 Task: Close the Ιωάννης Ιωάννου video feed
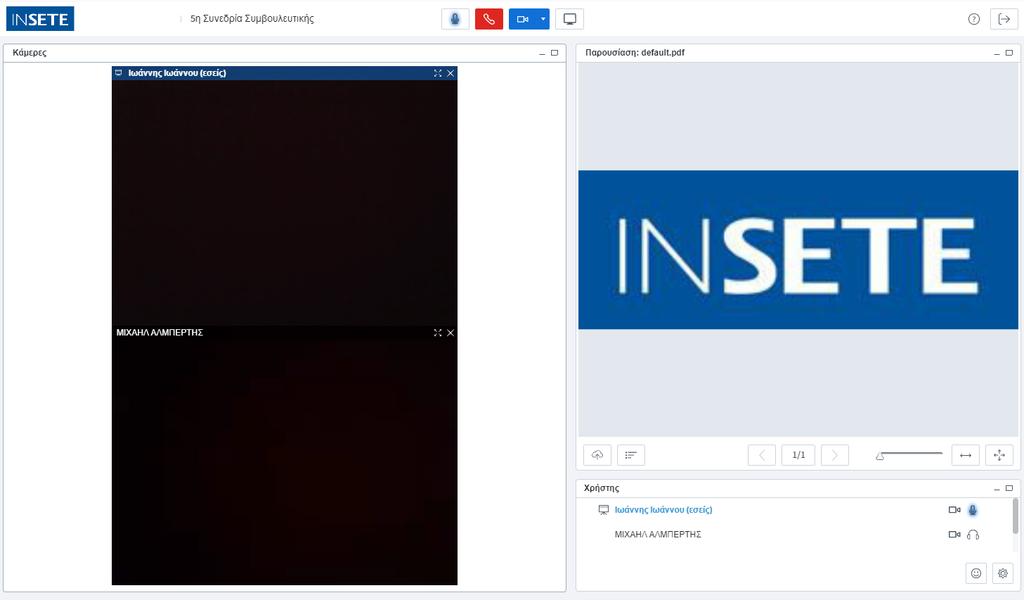450,73
